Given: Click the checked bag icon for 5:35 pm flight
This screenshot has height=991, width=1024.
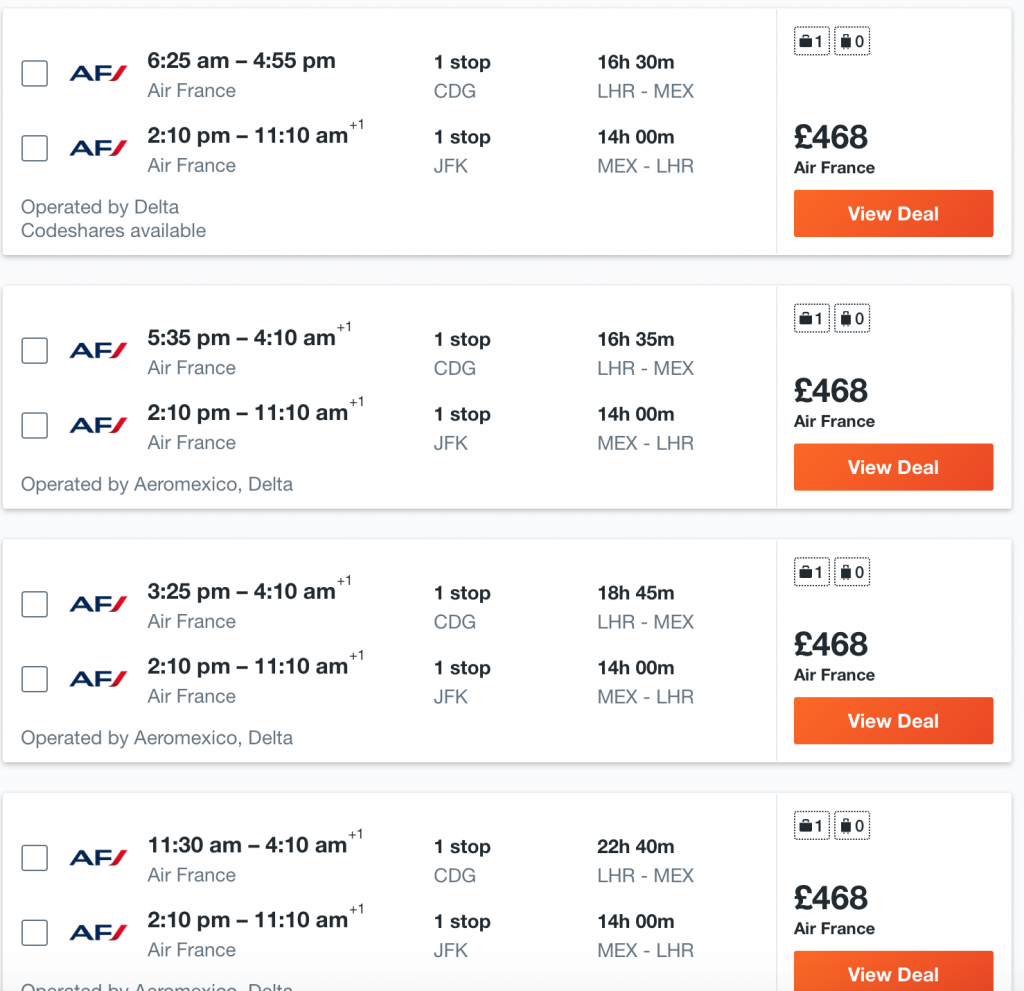Looking at the screenshot, I should click(852, 318).
